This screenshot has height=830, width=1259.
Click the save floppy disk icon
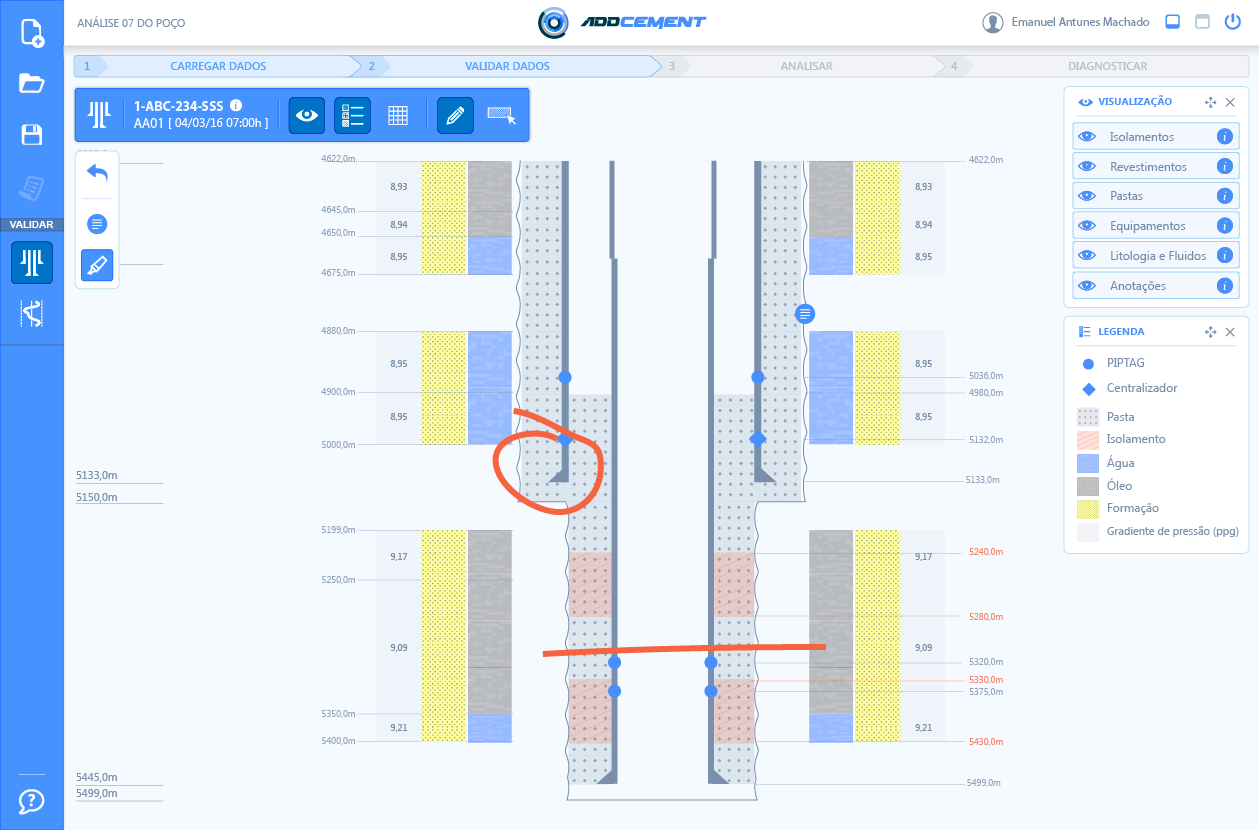coord(32,135)
